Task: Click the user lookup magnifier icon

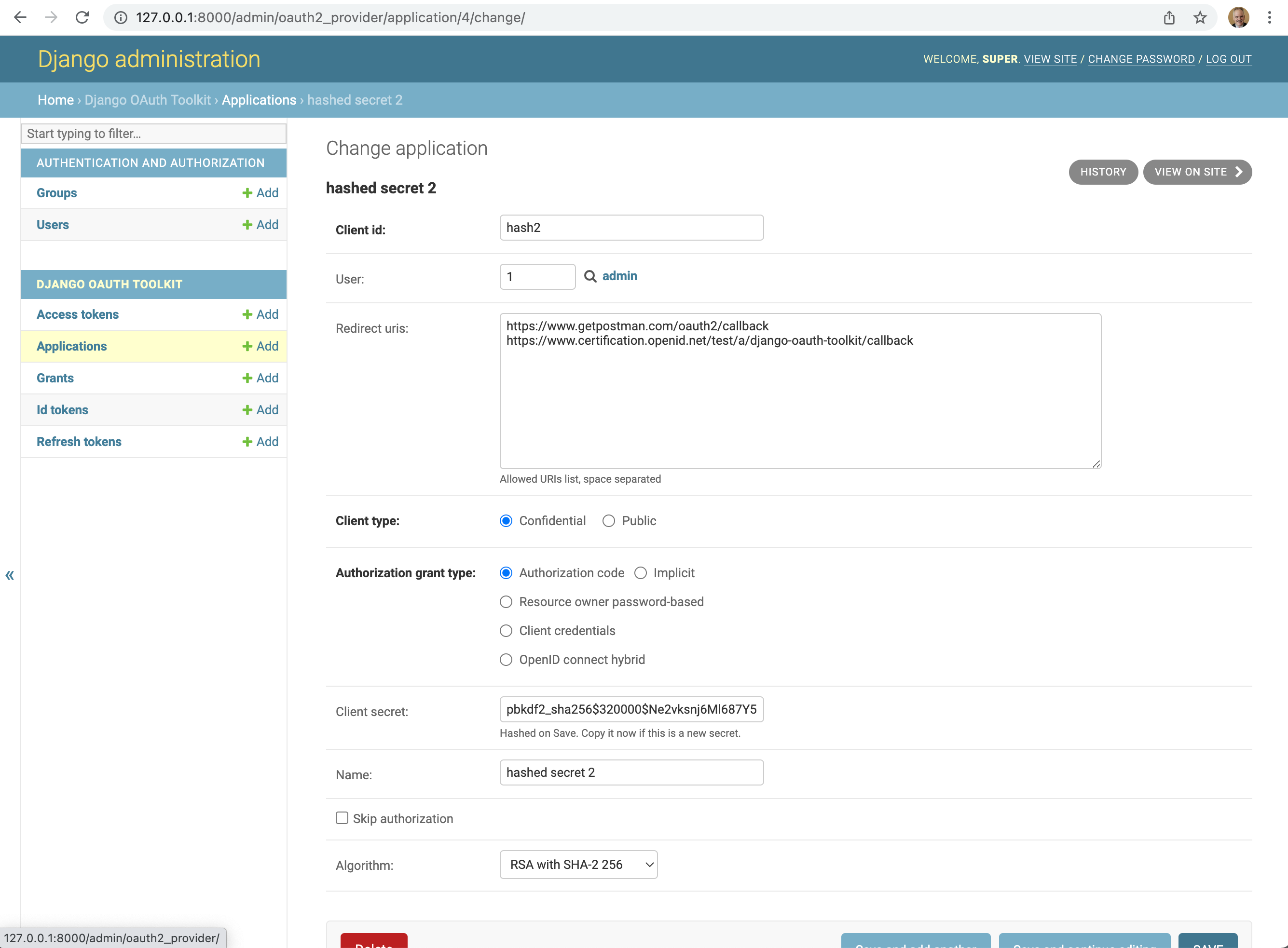Action: pos(589,276)
